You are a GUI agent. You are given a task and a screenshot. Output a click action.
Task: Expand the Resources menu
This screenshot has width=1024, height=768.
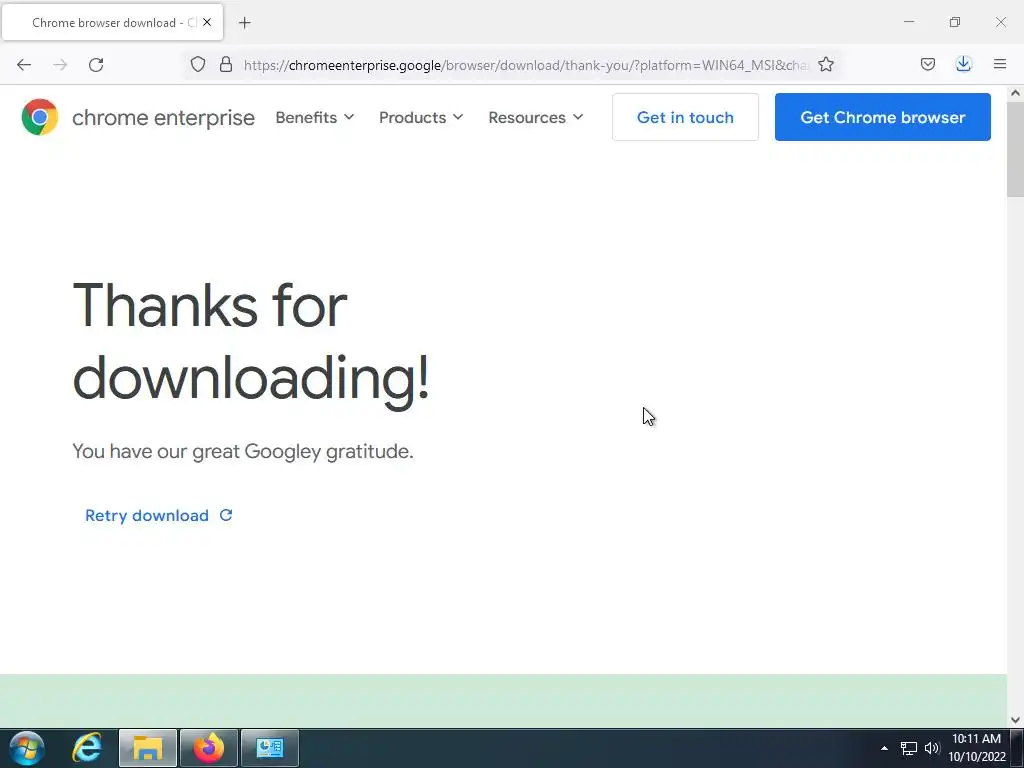click(536, 118)
